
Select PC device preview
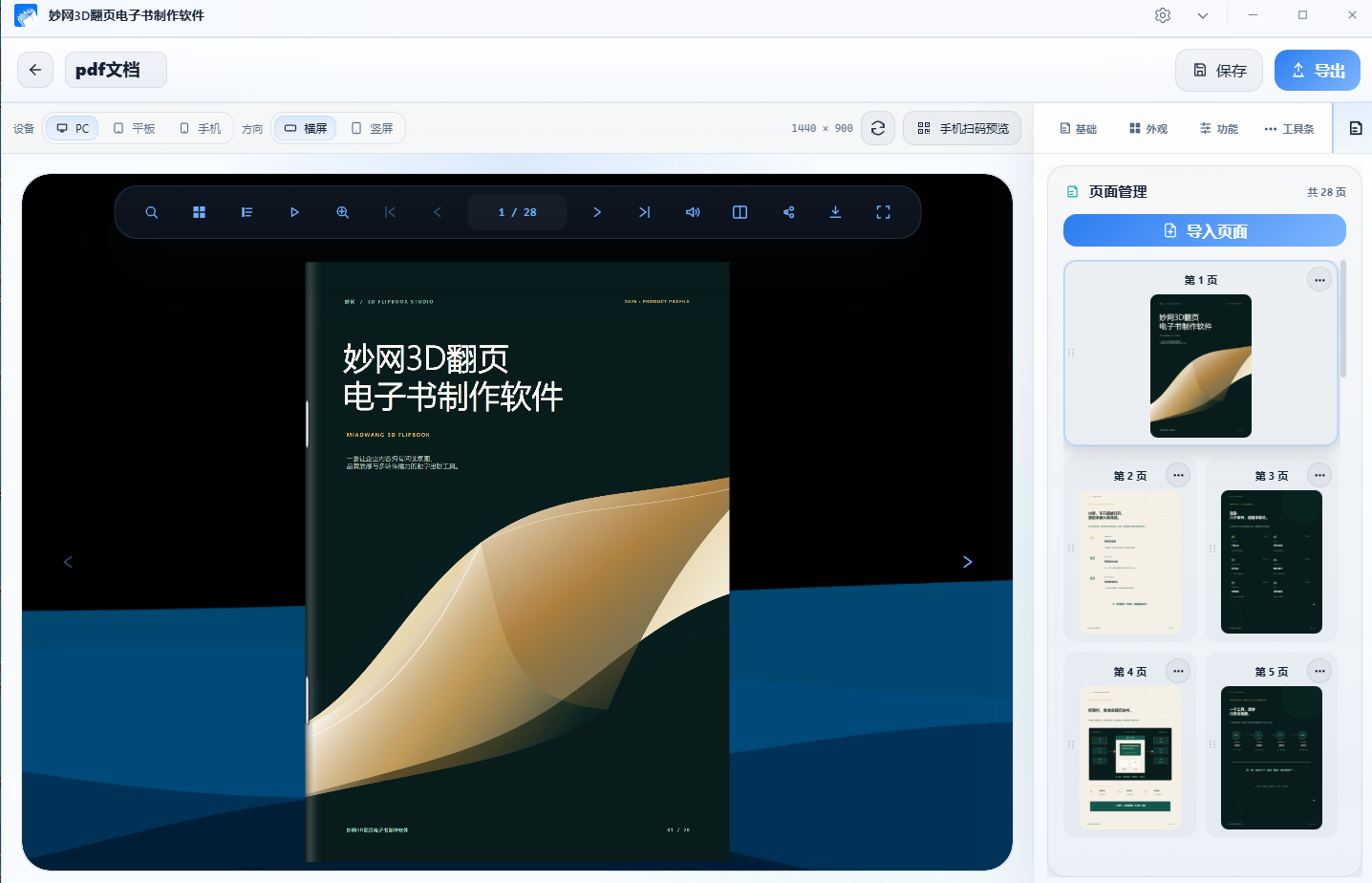click(x=73, y=128)
